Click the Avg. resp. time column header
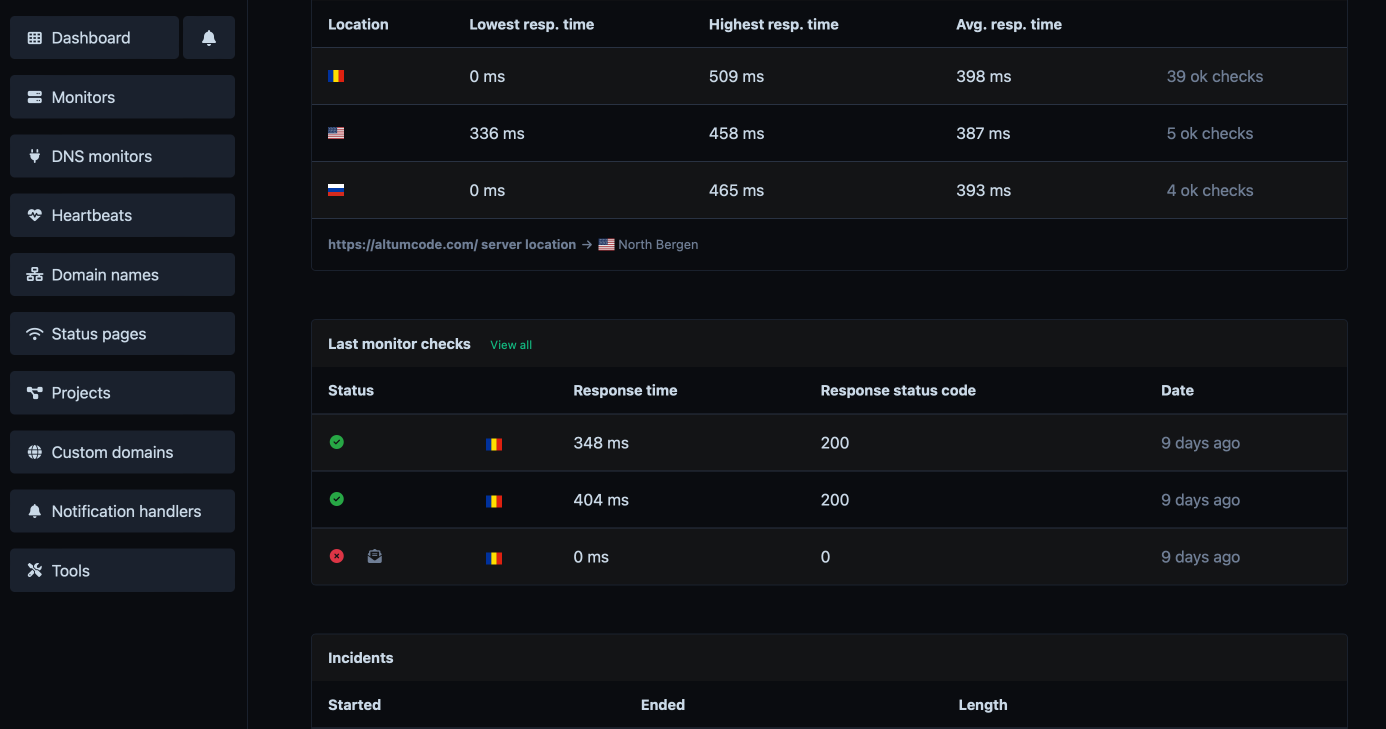The image size is (1386, 729). click(1009, 24)
